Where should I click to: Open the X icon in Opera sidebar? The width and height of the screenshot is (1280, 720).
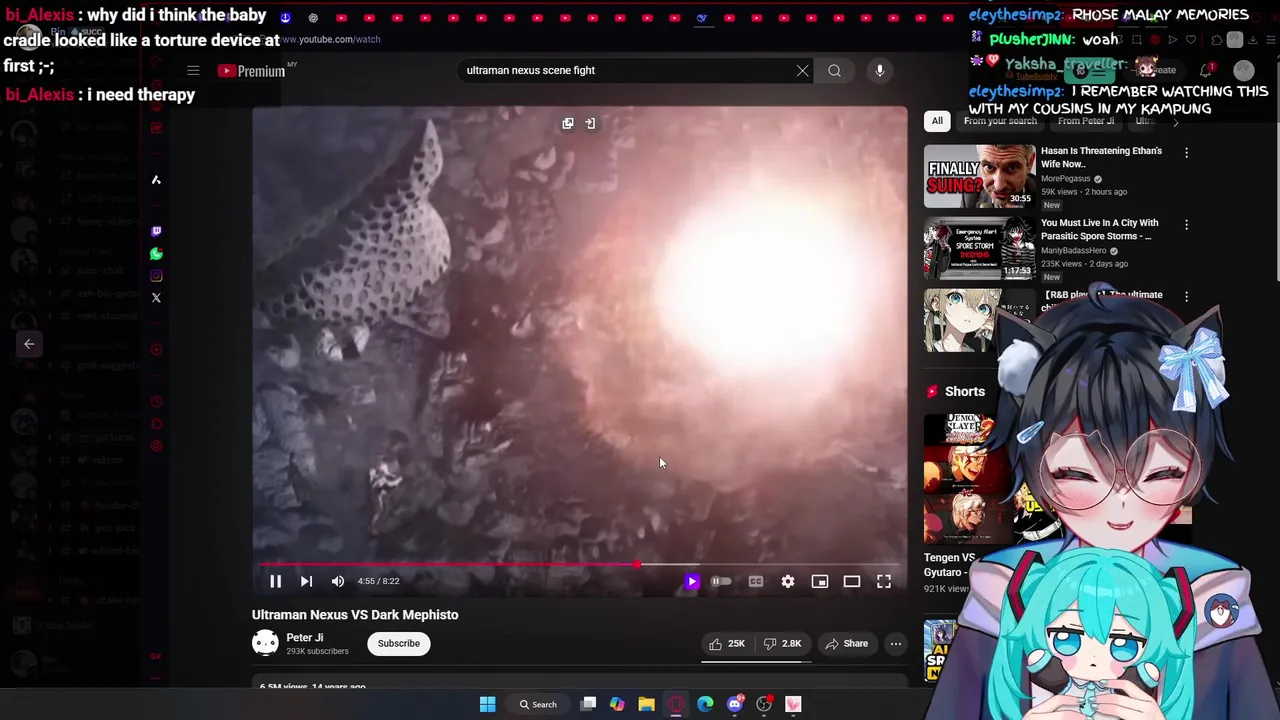156,298
